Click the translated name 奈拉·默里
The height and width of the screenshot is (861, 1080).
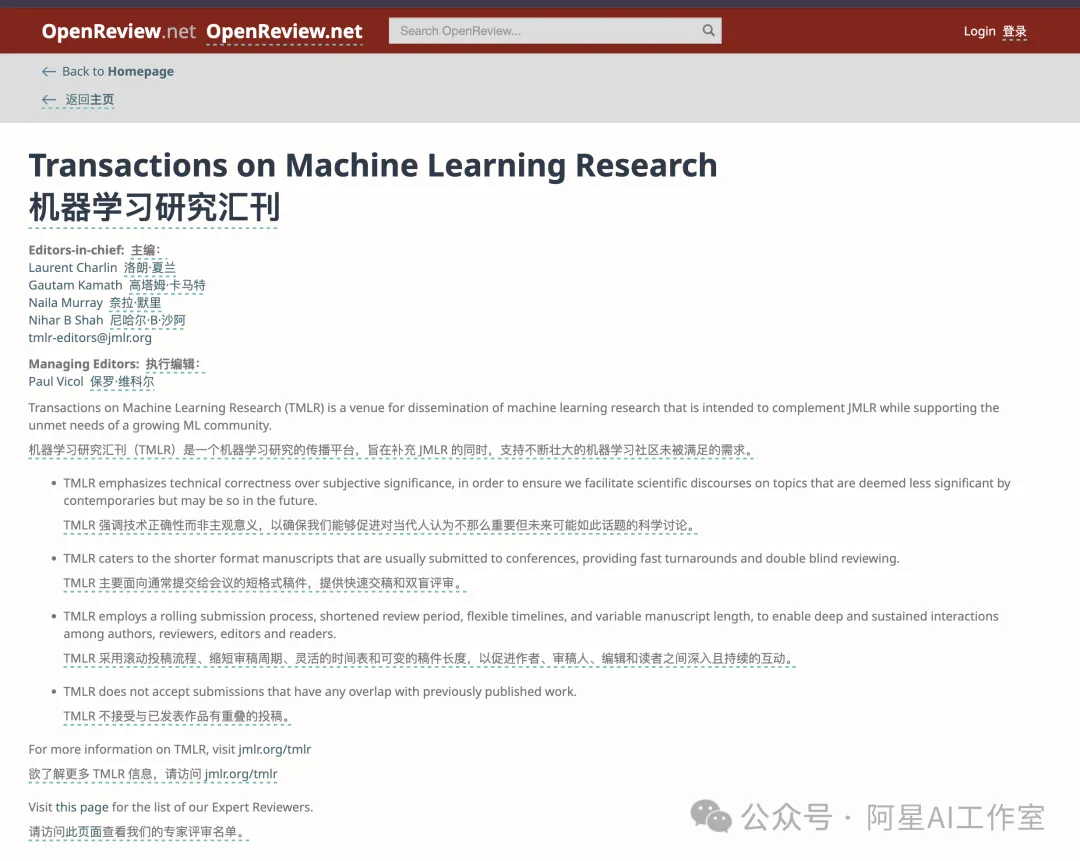click(135, 302)
